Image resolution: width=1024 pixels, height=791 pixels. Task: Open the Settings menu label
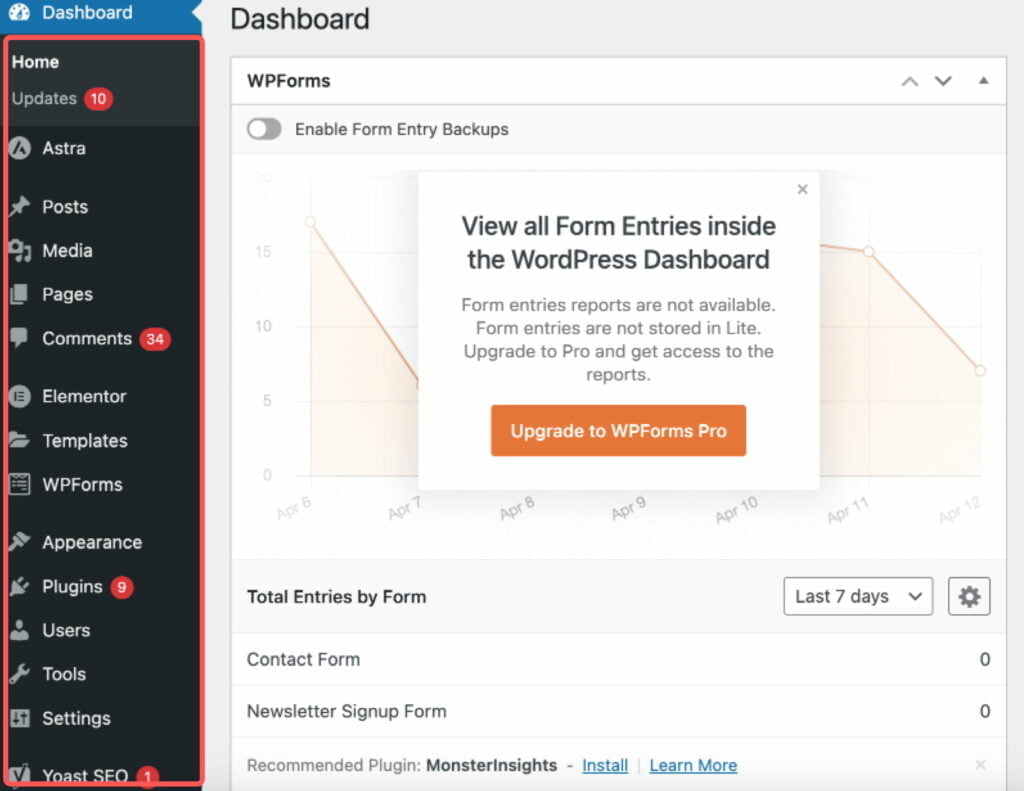coord(76,718)
